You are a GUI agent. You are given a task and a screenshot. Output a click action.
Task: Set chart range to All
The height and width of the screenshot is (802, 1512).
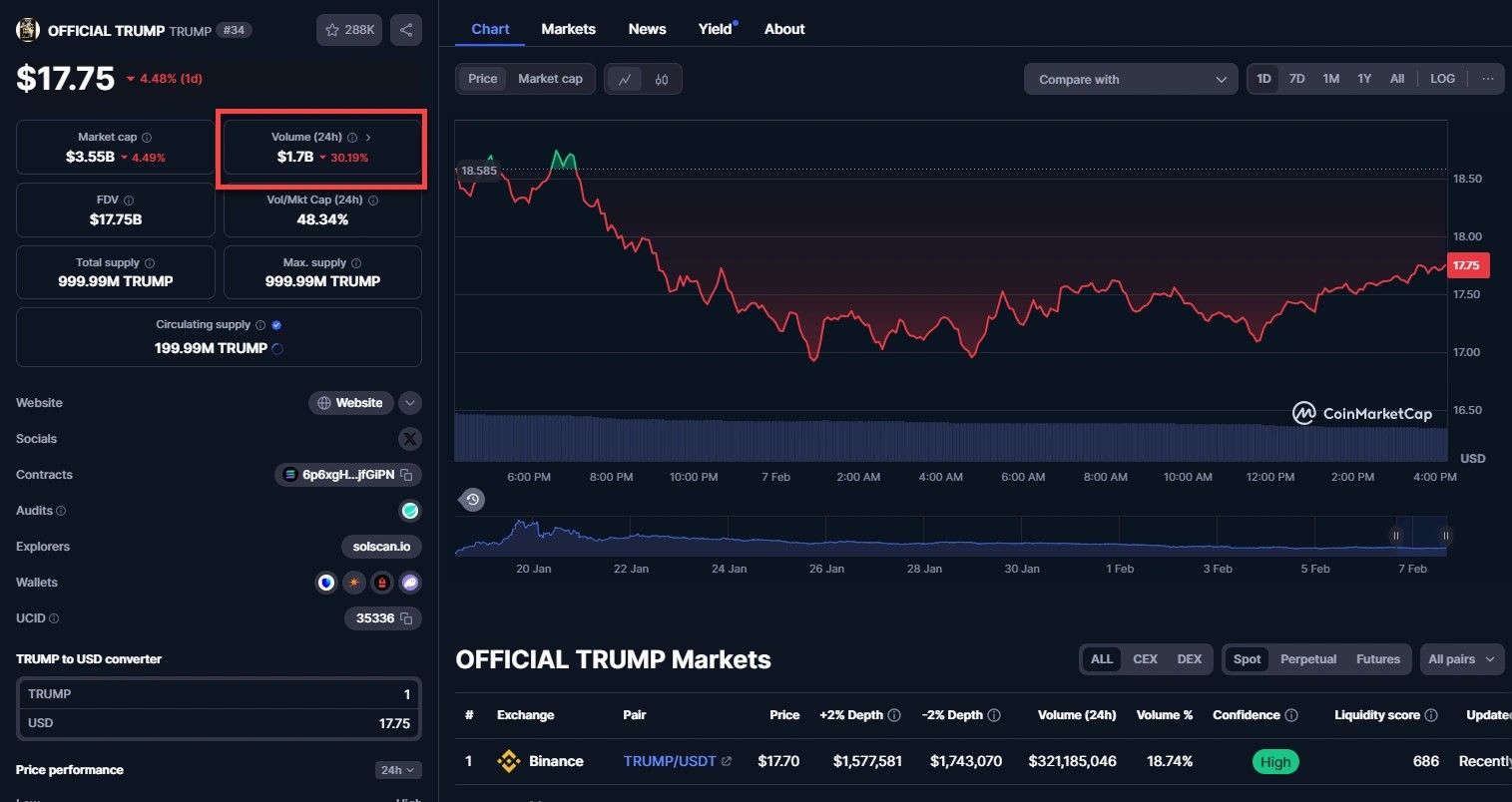(1397, 79)
